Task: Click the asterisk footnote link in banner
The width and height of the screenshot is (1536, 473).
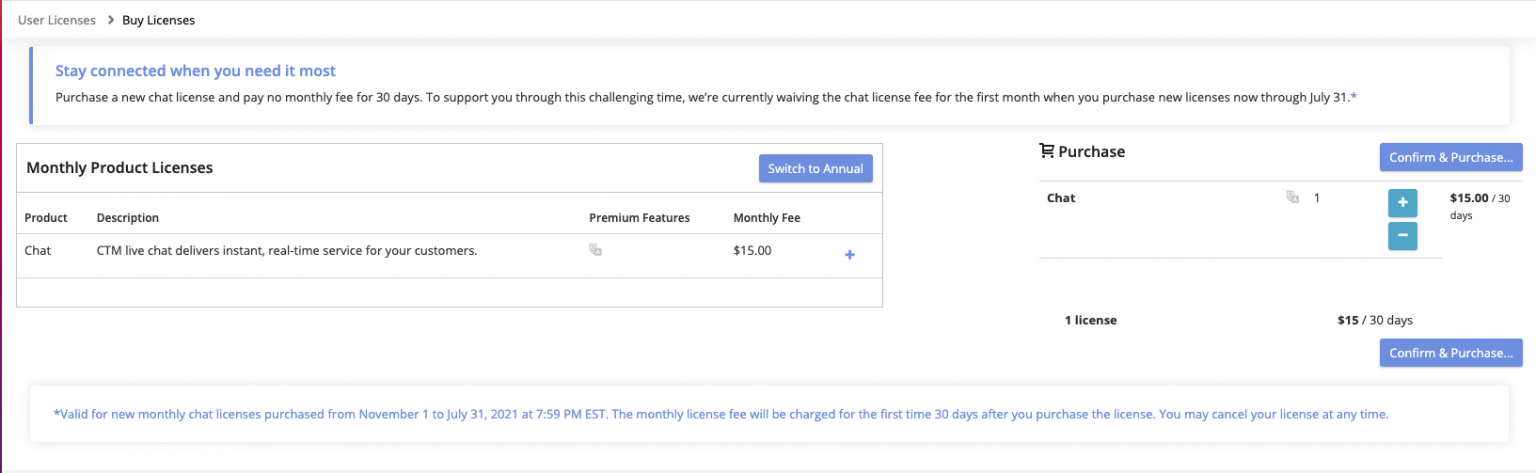Action: click(x=1354, y=97)
